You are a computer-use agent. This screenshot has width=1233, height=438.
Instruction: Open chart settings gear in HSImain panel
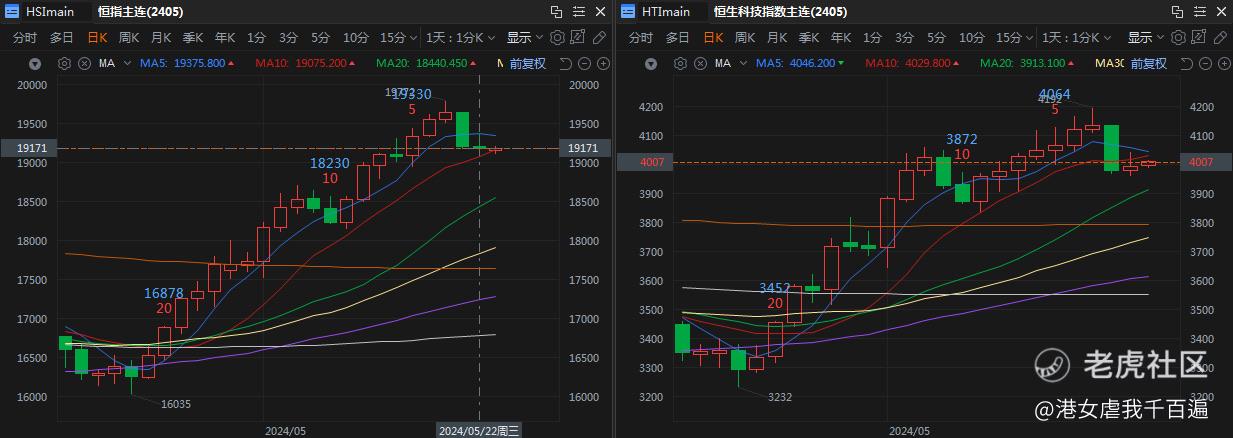click(557, 37)
